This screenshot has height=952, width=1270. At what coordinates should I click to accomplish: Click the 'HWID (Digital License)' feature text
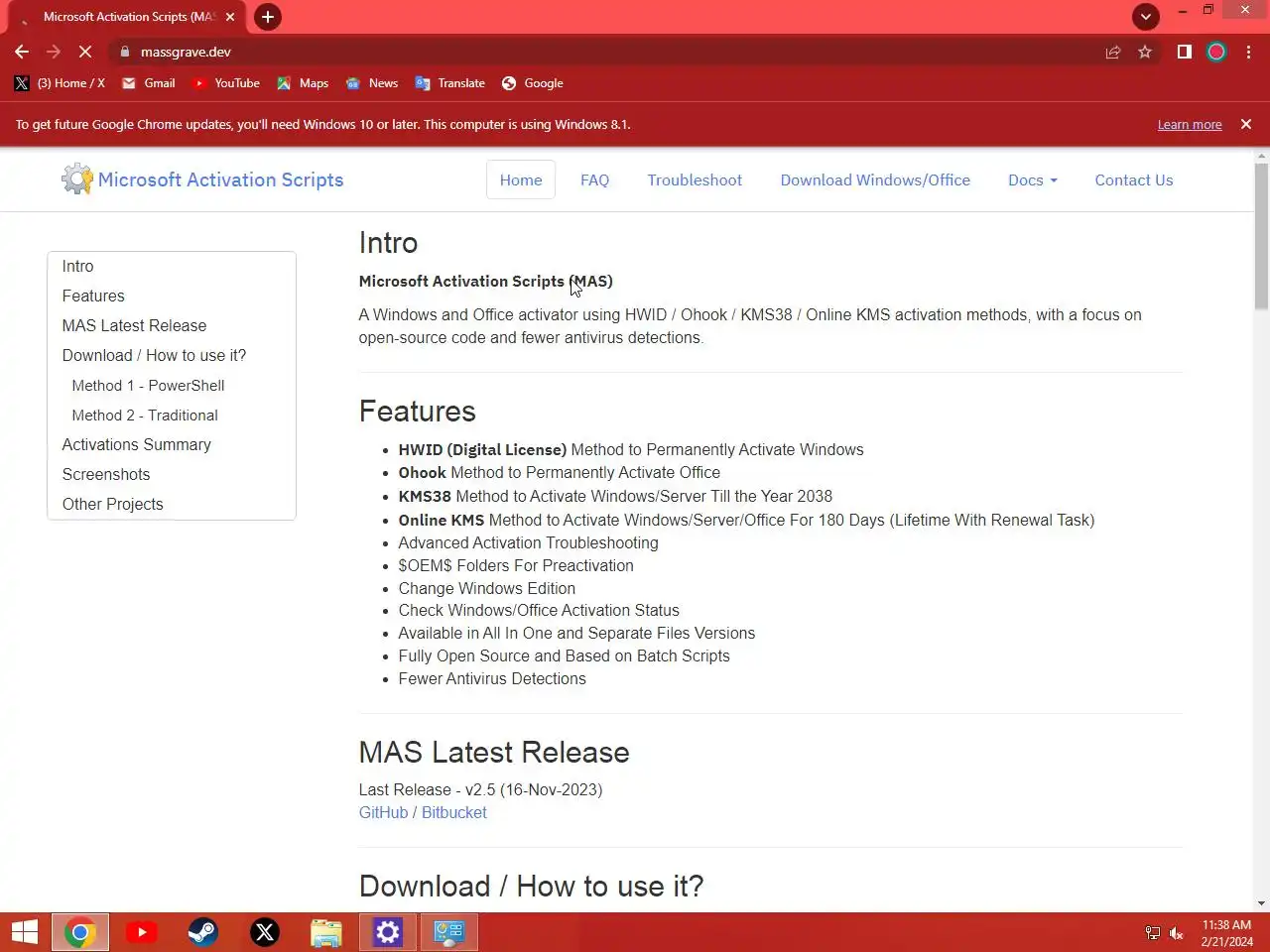pyautogui.click(x=482, y=449)
